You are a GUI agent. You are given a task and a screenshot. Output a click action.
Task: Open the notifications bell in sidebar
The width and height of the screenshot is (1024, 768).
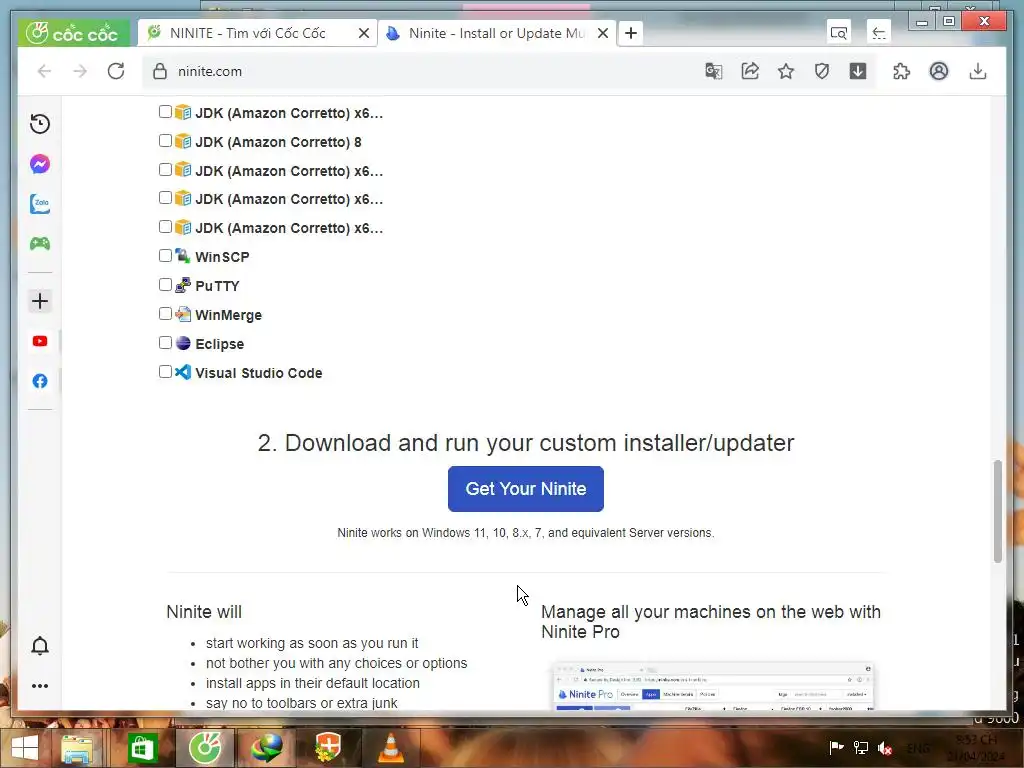40,645
